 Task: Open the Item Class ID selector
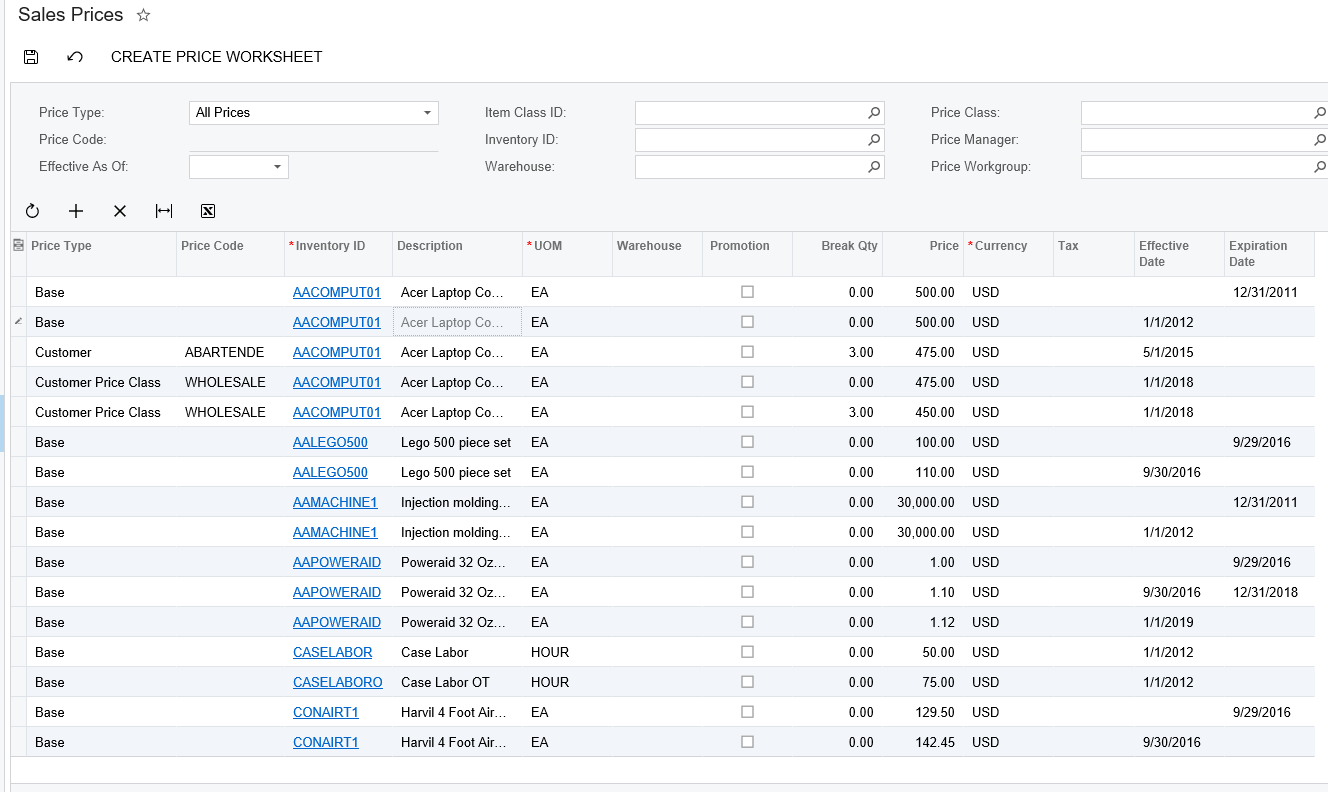874,112
